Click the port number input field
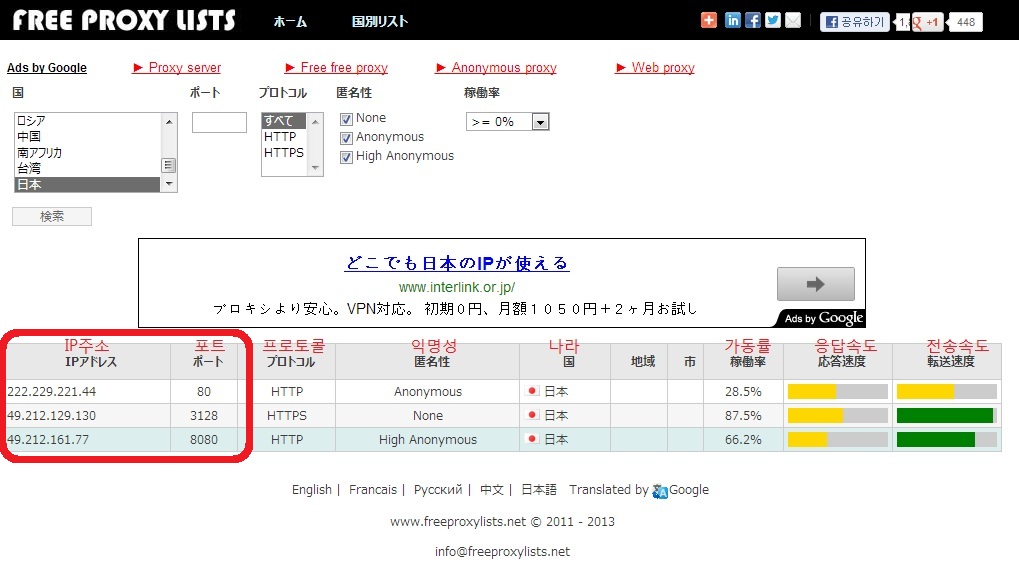This screenshot has height=573, width=1019. 219,122
